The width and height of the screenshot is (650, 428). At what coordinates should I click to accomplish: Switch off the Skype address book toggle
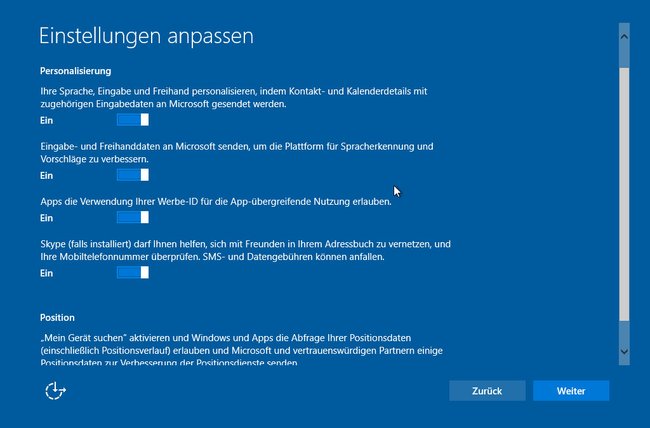click(x=133, y=272)
